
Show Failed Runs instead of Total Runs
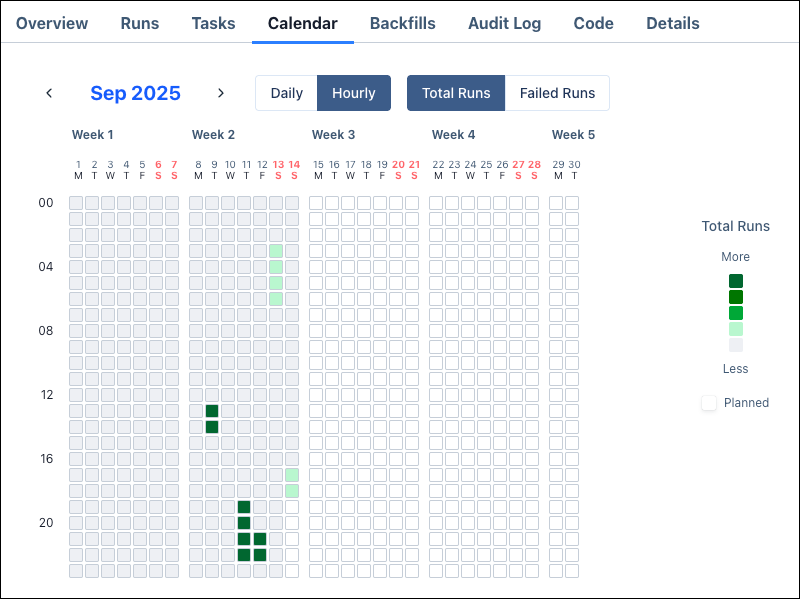point(557,93)
